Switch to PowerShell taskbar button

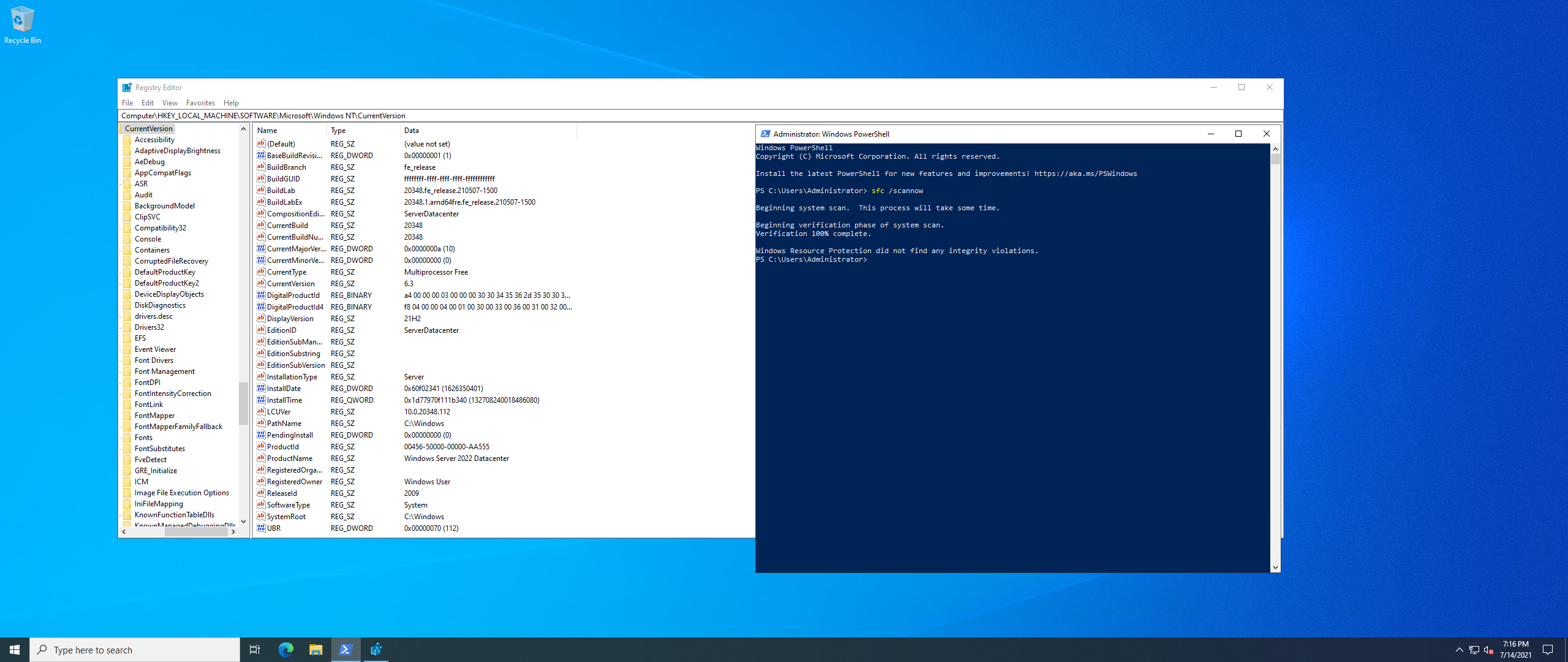[345, 650]
